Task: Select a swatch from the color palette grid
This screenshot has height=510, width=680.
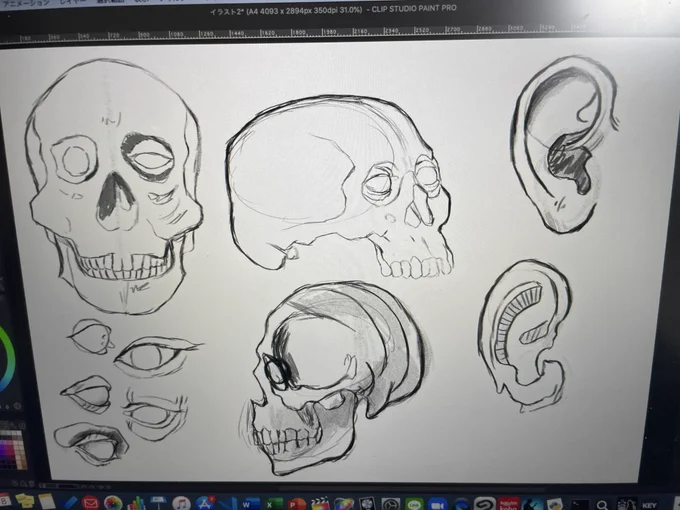Action: point(12,450)
